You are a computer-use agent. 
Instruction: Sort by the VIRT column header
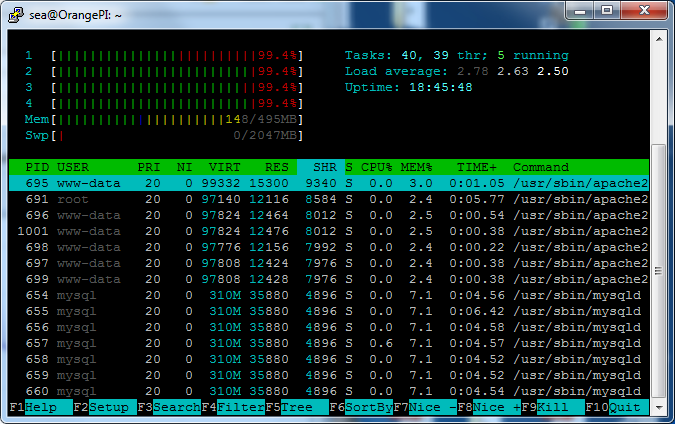tap(224, 167)
